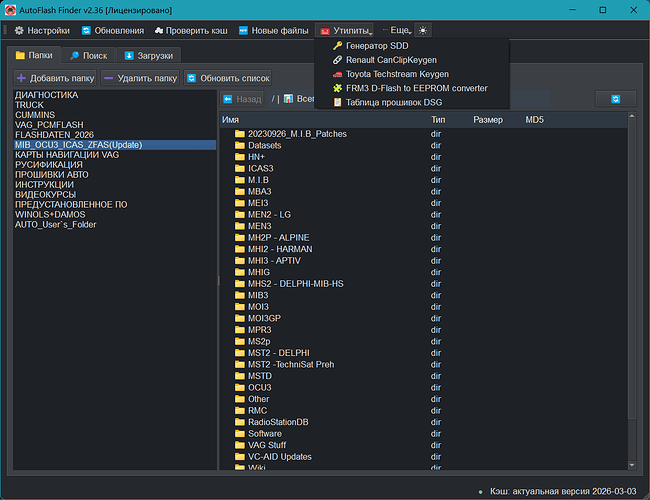Launch Генератор SDD from the menu
The image size is (650, 500).
[x=372, y=46]
